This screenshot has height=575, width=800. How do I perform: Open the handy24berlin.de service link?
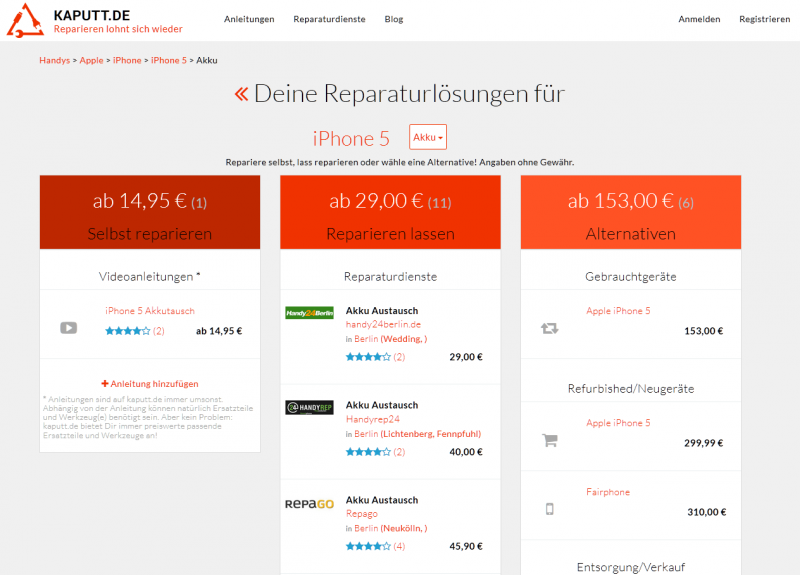coord(383,324)
